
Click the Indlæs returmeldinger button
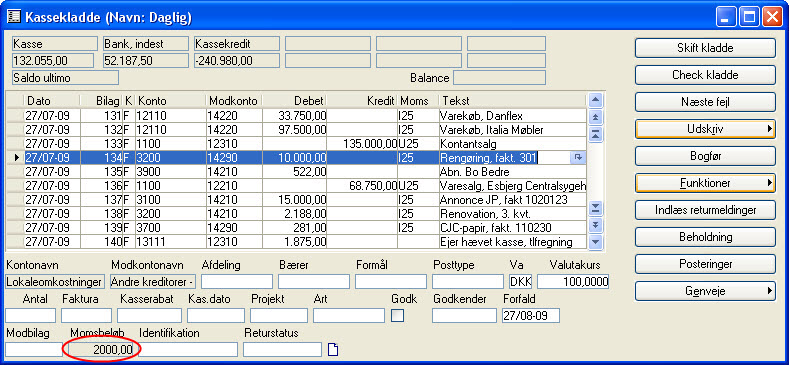(705, 210)
